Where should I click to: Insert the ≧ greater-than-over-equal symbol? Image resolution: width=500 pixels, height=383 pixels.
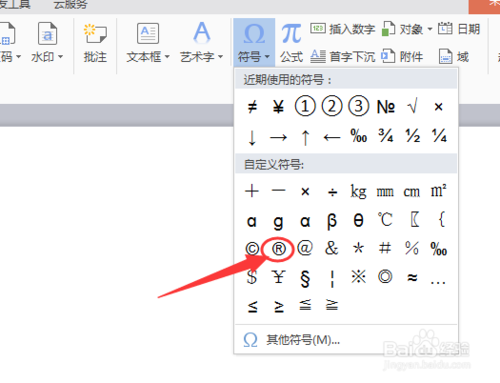pyautogui.click(x=332, y=305)
